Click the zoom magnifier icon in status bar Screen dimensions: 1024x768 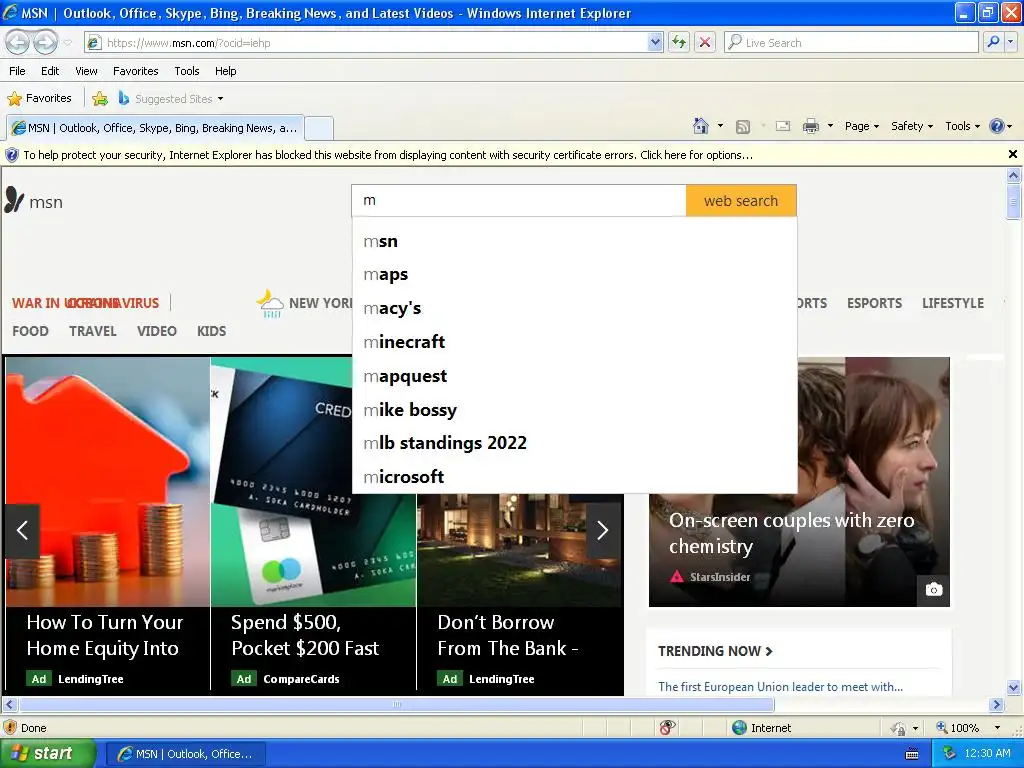click(942, 728)
